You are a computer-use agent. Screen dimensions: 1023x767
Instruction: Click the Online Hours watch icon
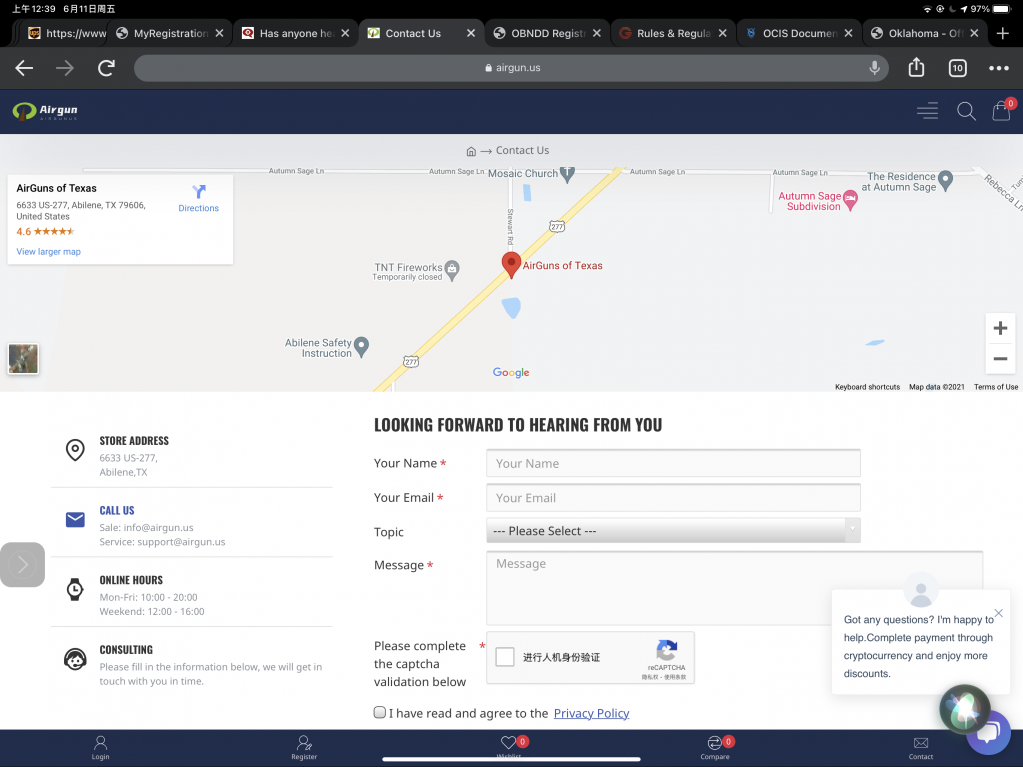pyautogui.click(x=75, y=589)
